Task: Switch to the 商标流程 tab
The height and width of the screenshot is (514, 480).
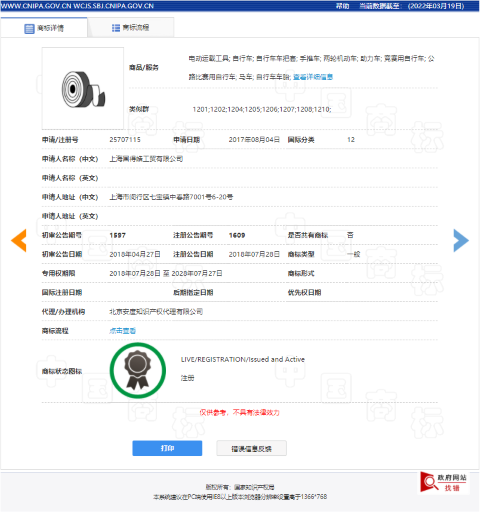Action: (130, 28)
